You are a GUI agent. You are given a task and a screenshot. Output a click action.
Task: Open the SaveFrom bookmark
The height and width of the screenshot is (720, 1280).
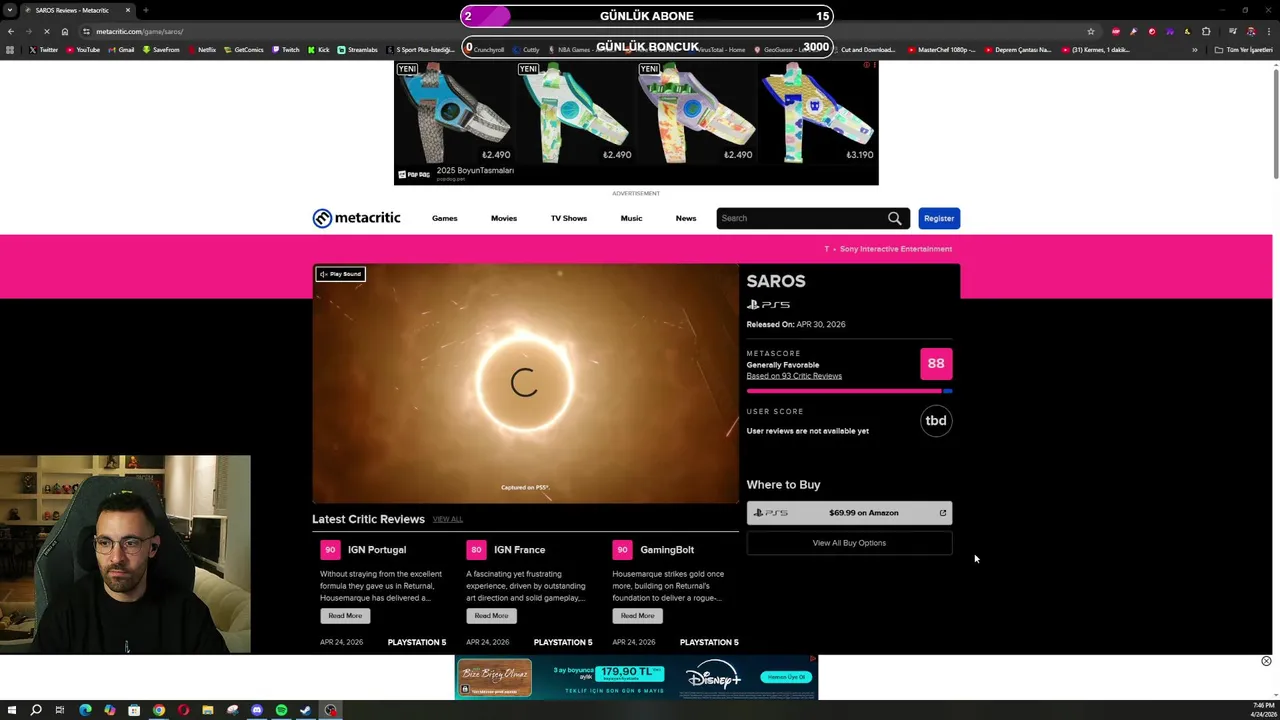[161, 49]
